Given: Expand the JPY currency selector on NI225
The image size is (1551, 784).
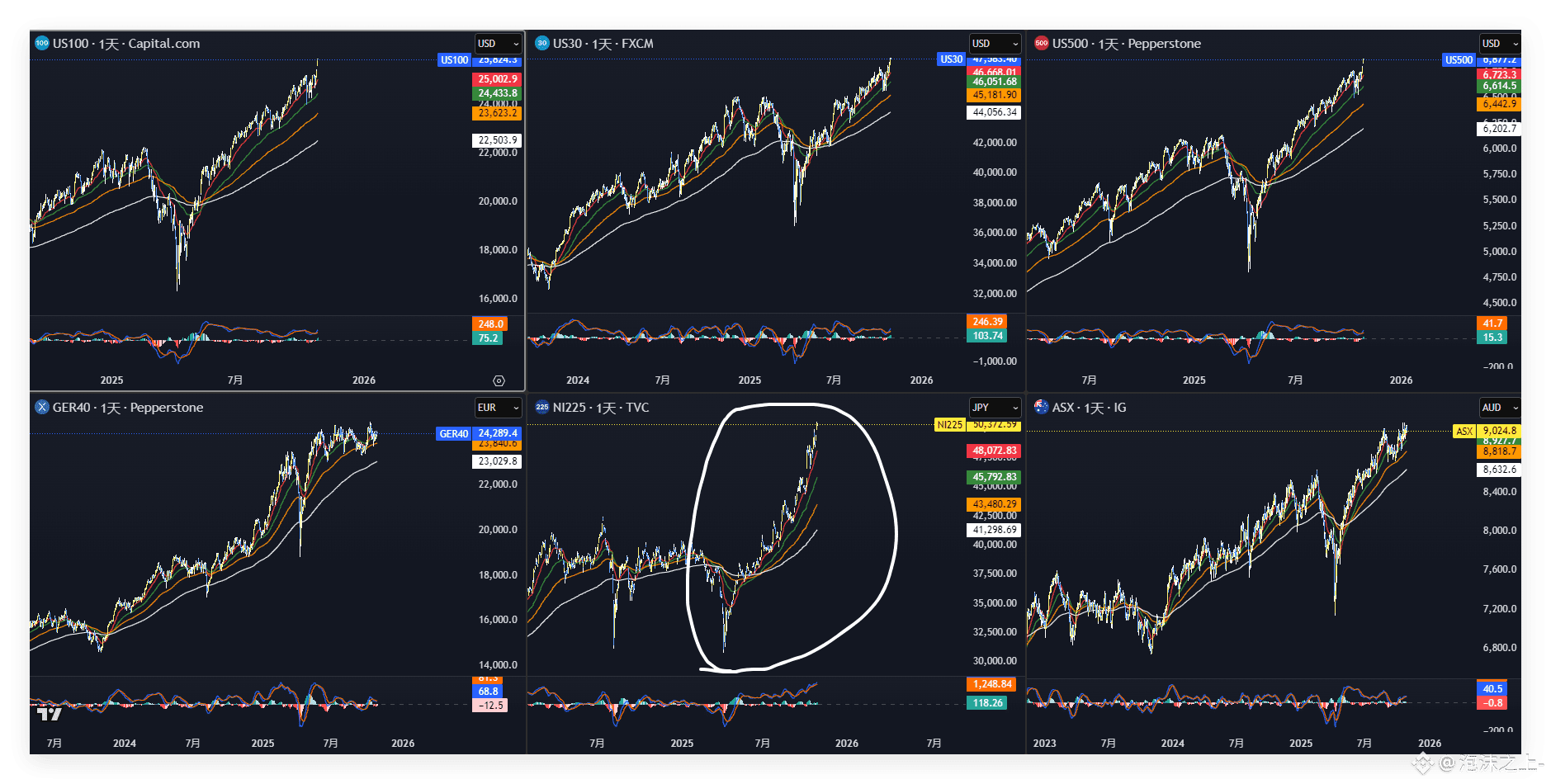Looking at the screenshot, I should tap(995, 408).
